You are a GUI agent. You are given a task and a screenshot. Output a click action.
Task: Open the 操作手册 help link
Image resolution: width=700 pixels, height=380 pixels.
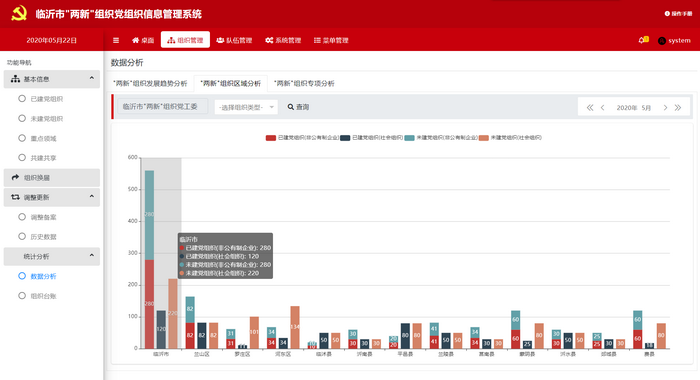(x=678, y=14)
